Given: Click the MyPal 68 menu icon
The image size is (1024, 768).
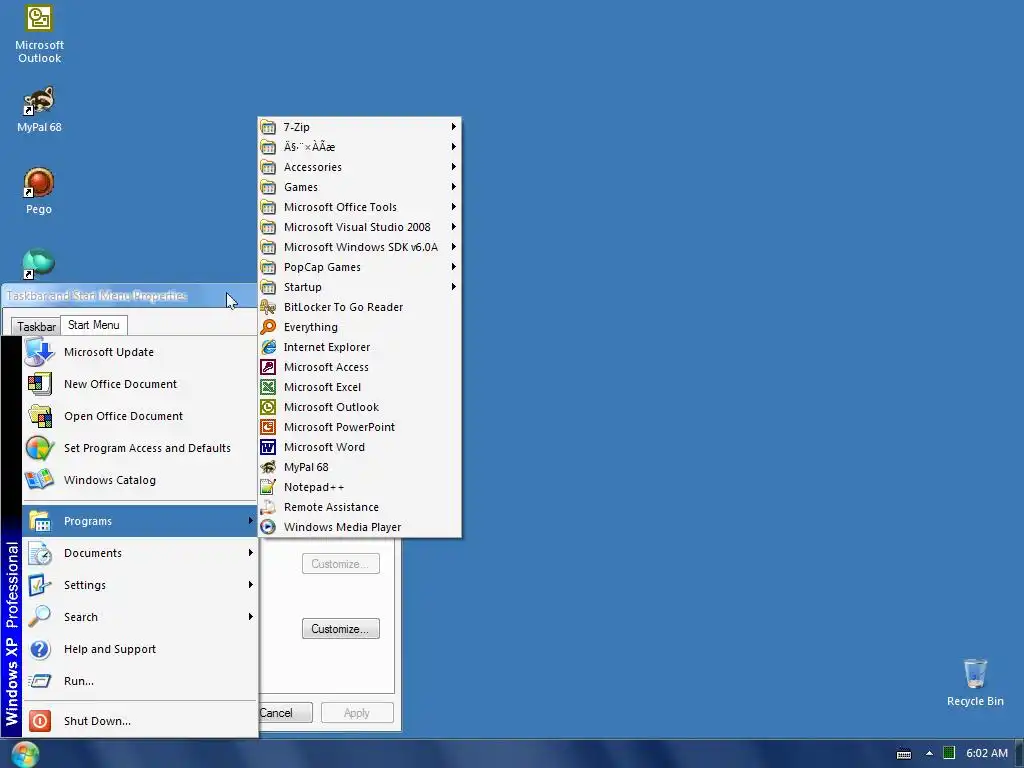Looking at the screenshot, I should (268, 467).
